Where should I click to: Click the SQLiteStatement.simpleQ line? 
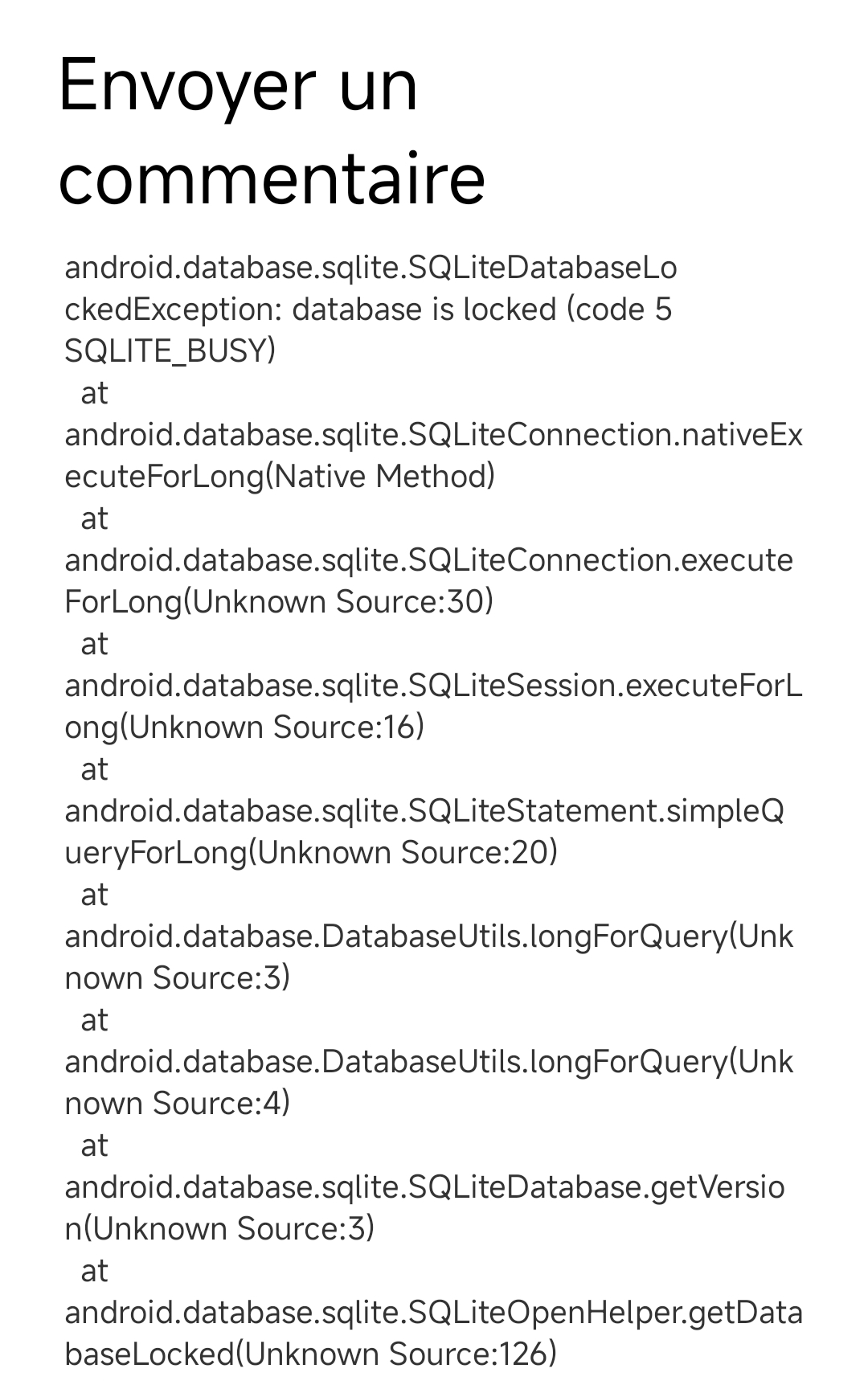click(x=424, y=811)
